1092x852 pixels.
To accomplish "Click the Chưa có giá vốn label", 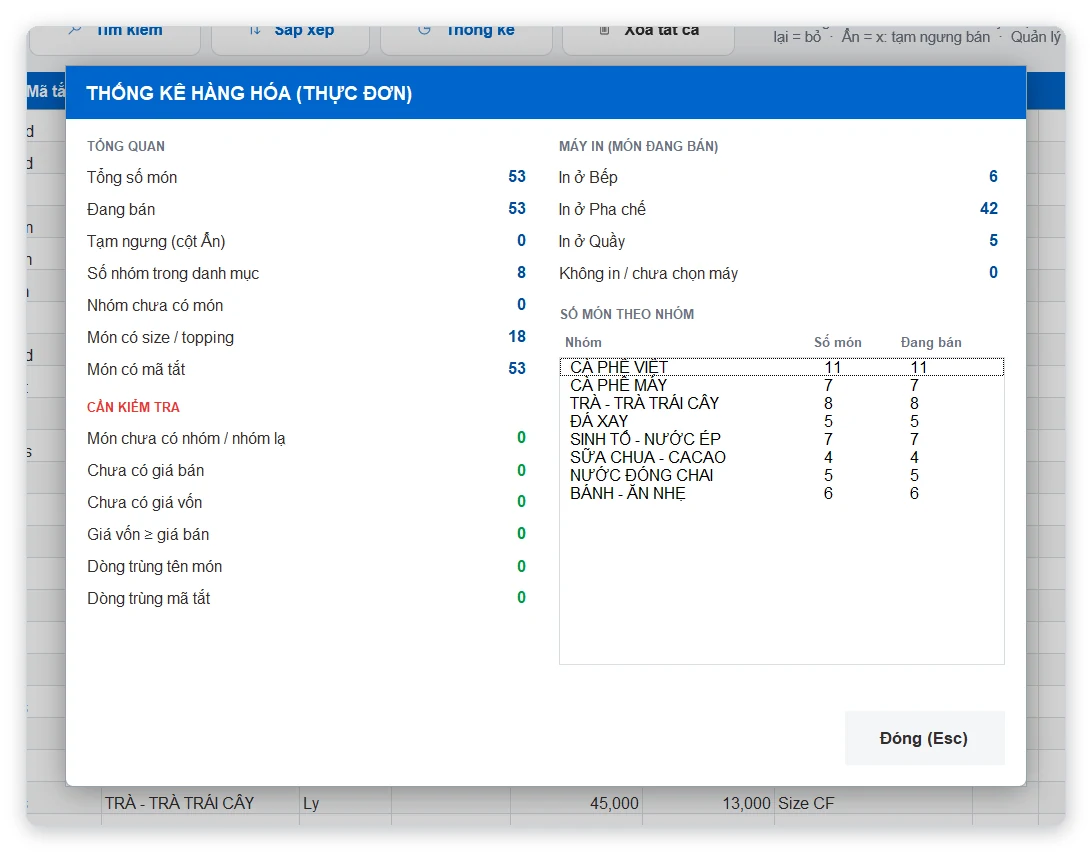I will 145,502.
